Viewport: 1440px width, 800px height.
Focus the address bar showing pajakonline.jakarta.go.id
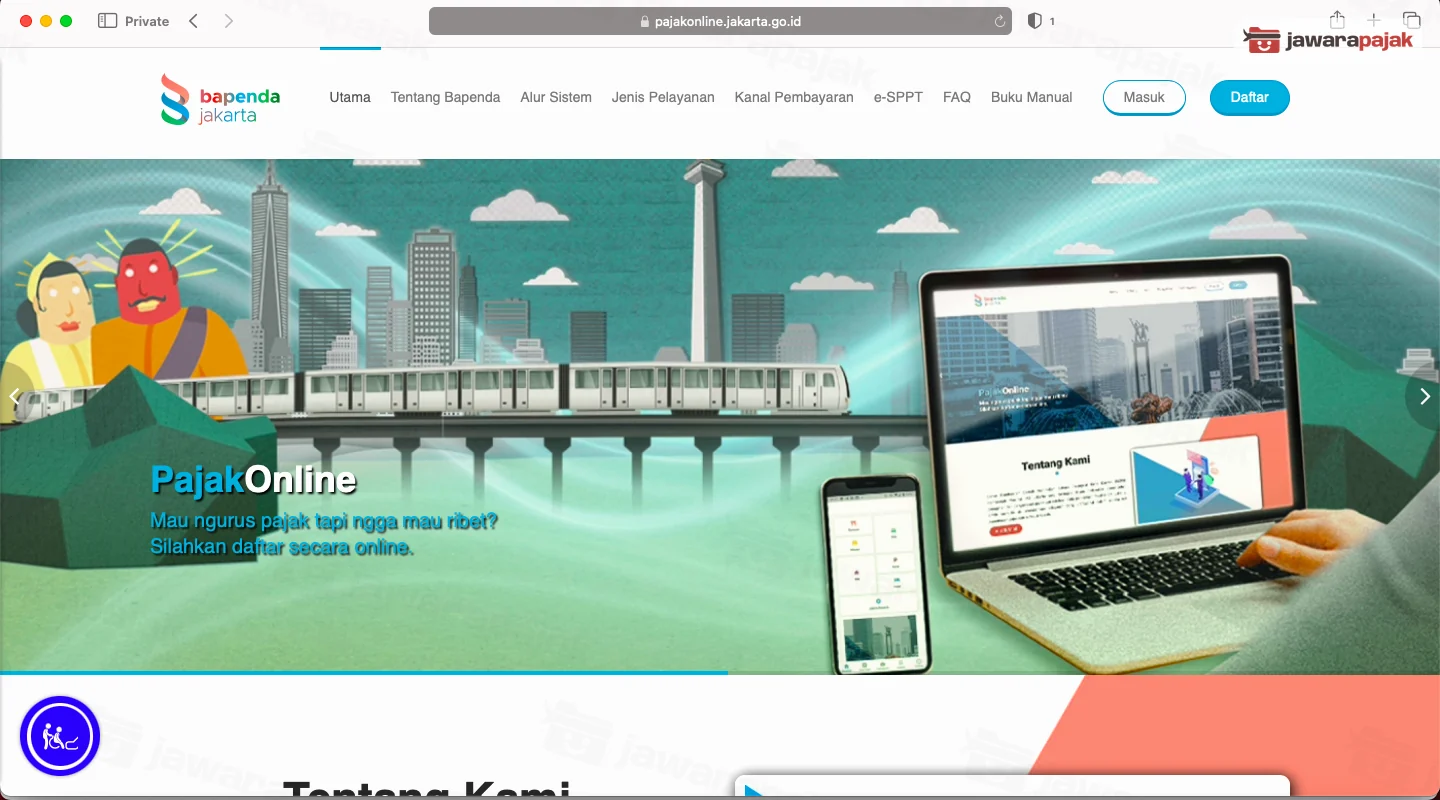[x=720, y=21]
